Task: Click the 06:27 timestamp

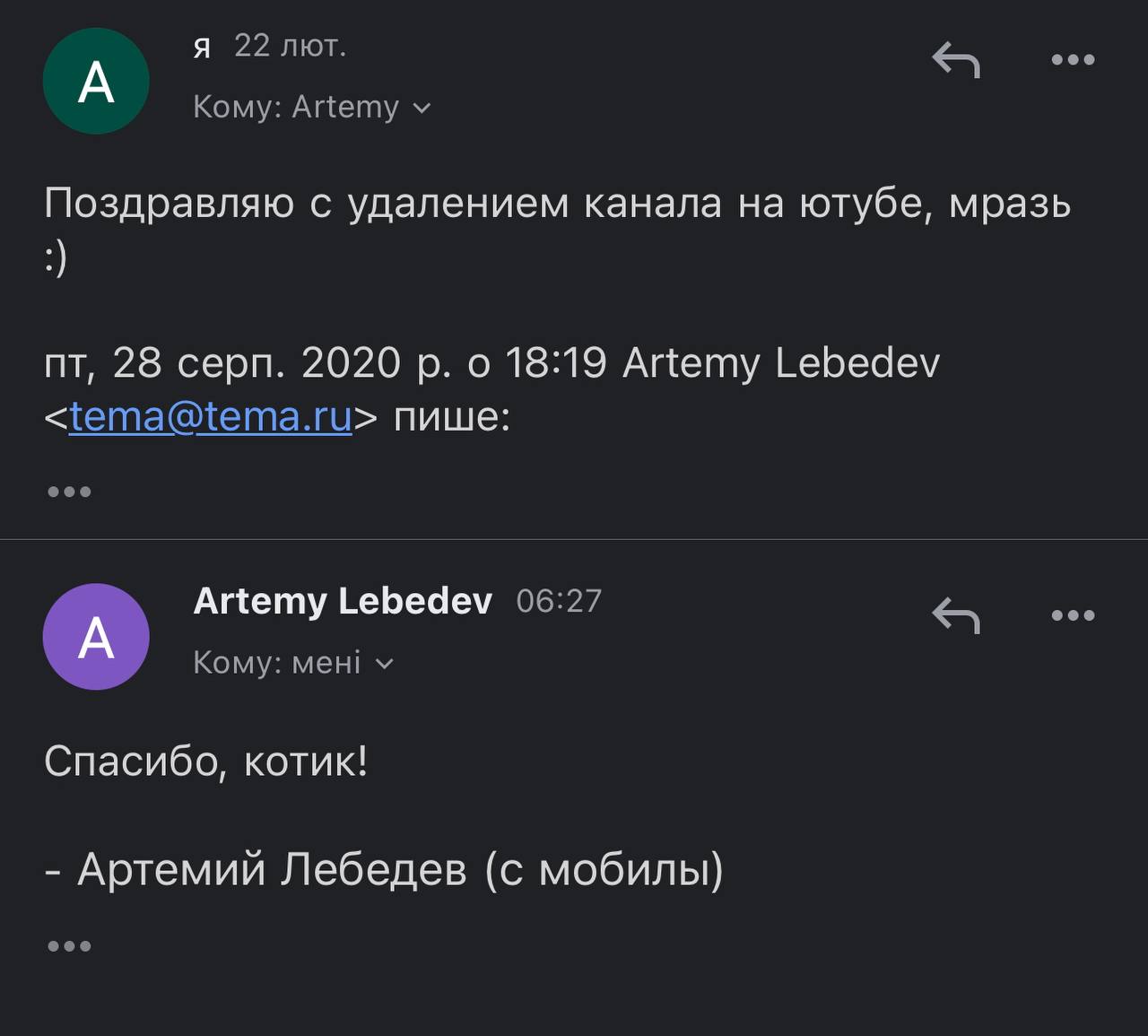Action: coord(559,601)
